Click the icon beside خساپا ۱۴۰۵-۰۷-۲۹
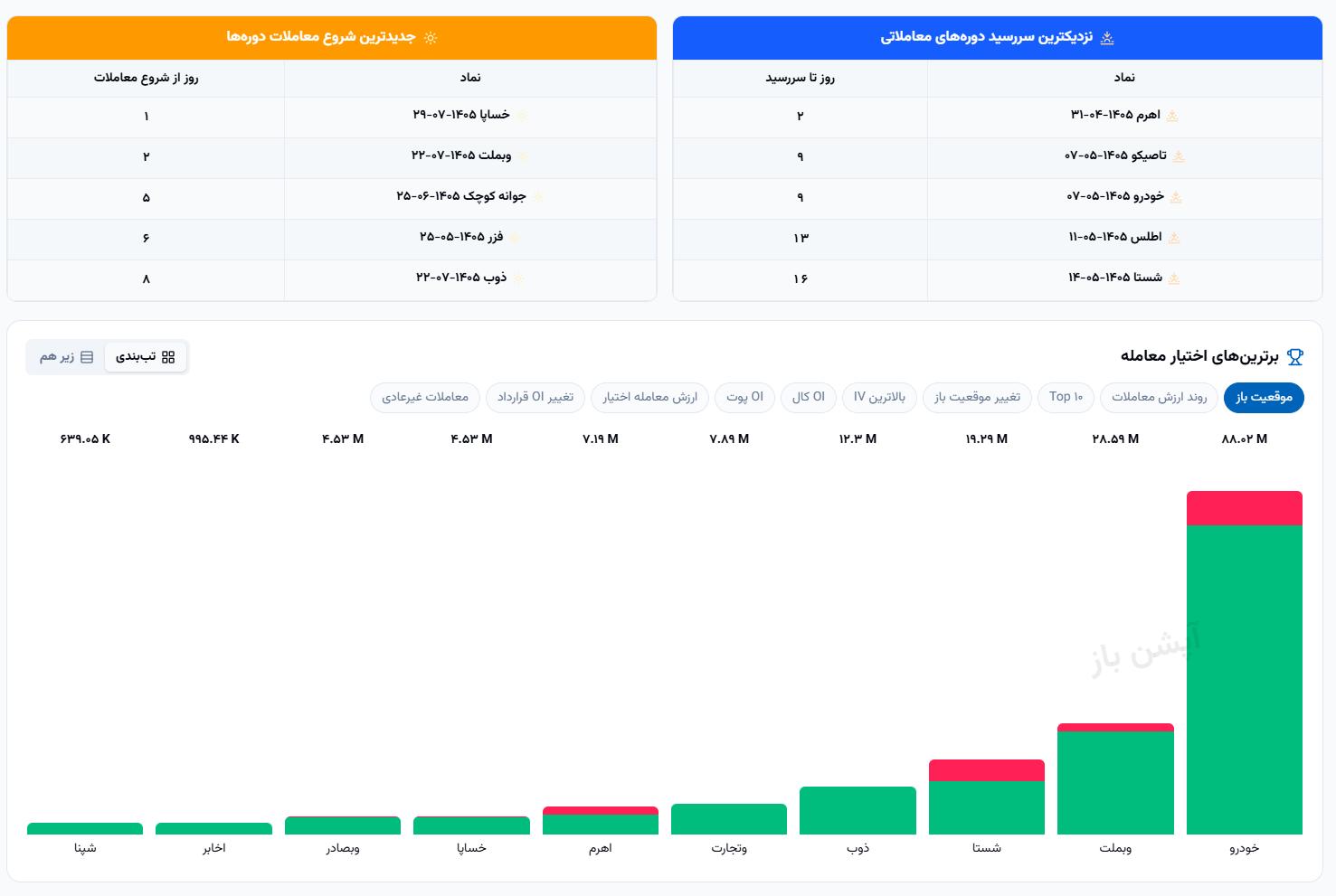Image resolution: width=1336 pixels, height=896 pixels. click(x=522, y=116)
